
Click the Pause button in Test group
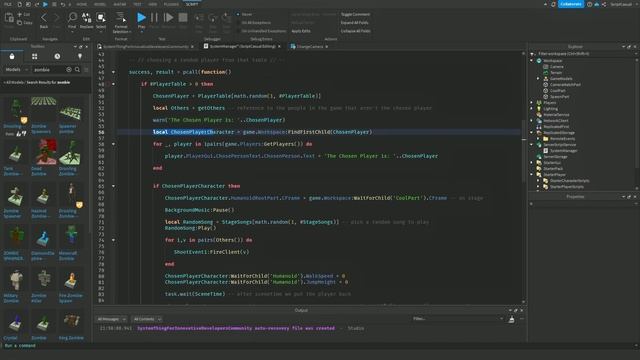[x=154, y=18]
